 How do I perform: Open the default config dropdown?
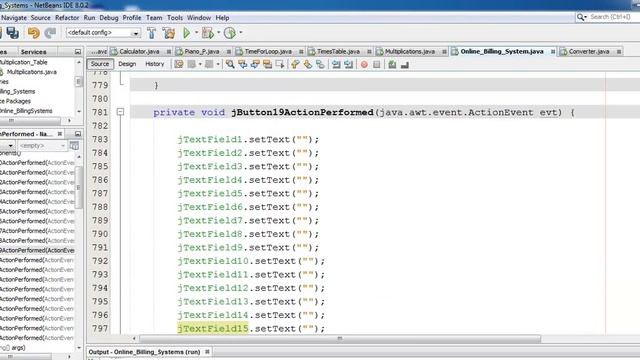pos(135,33)
